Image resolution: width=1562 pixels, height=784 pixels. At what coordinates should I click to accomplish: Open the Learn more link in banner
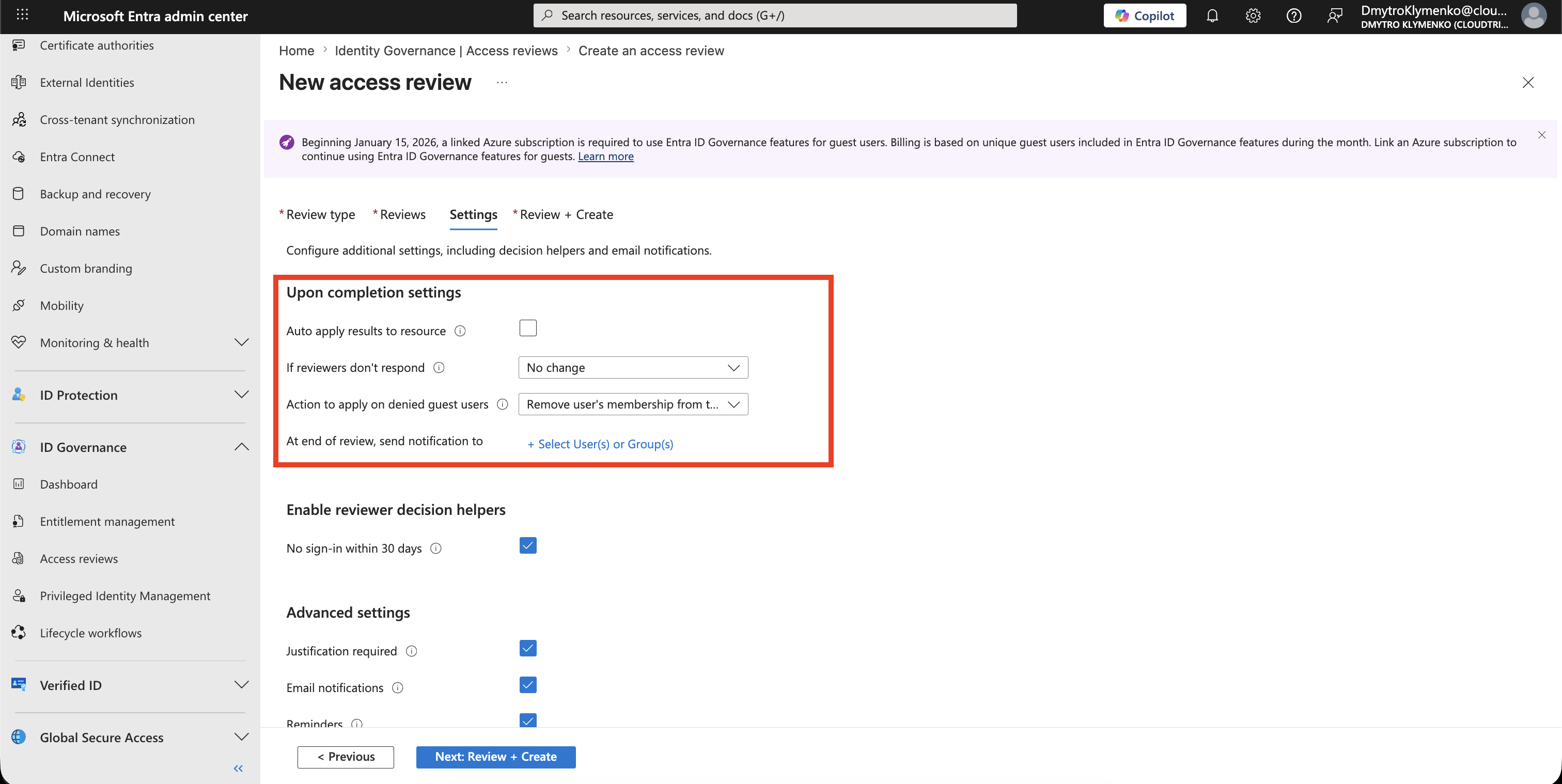[606, 156]
